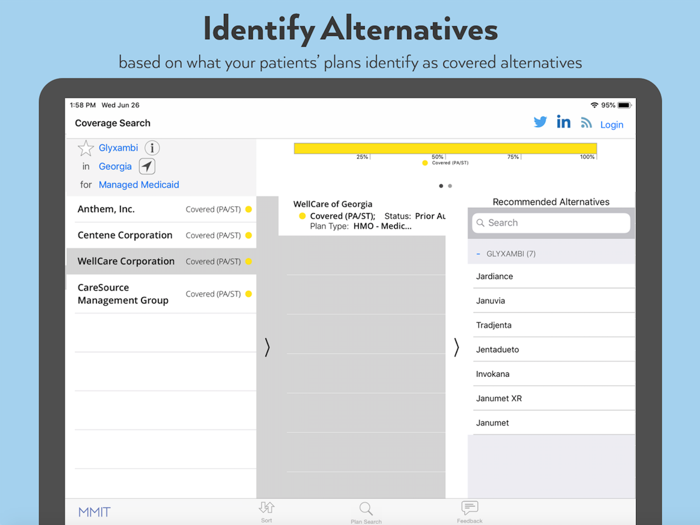The image size is (700, 525).
Task: Expand panel using left chevron arrow
Action: (x=267, y=347)
